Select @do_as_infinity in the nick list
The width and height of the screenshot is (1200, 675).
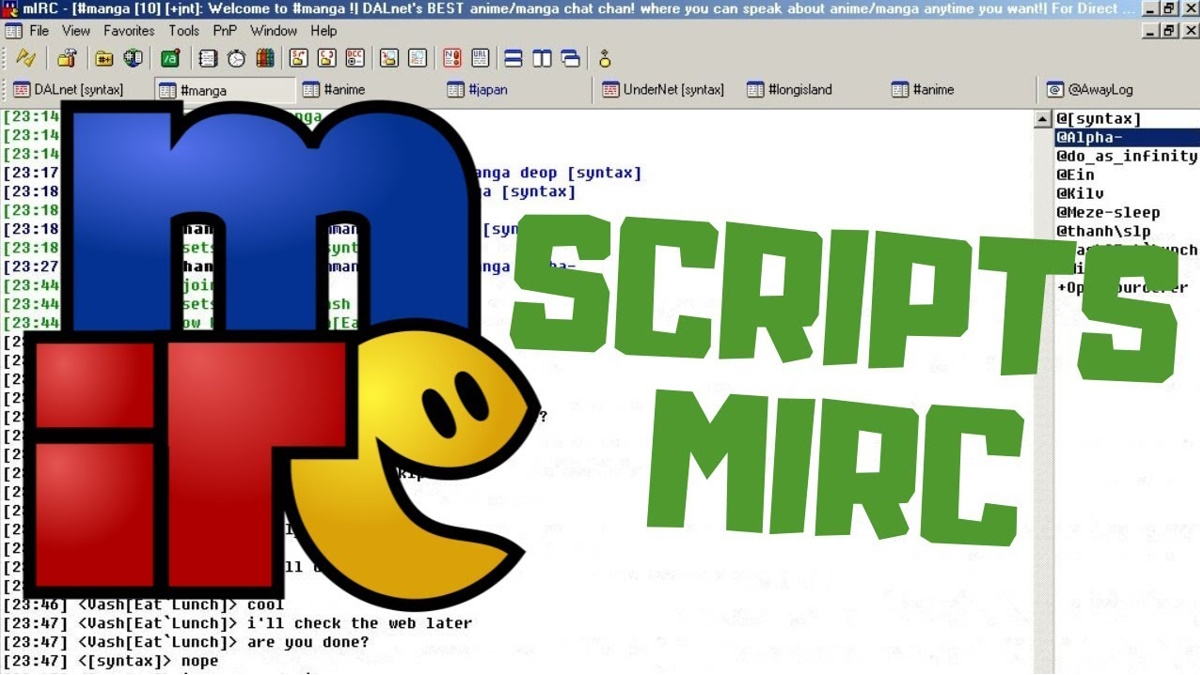1127,156
